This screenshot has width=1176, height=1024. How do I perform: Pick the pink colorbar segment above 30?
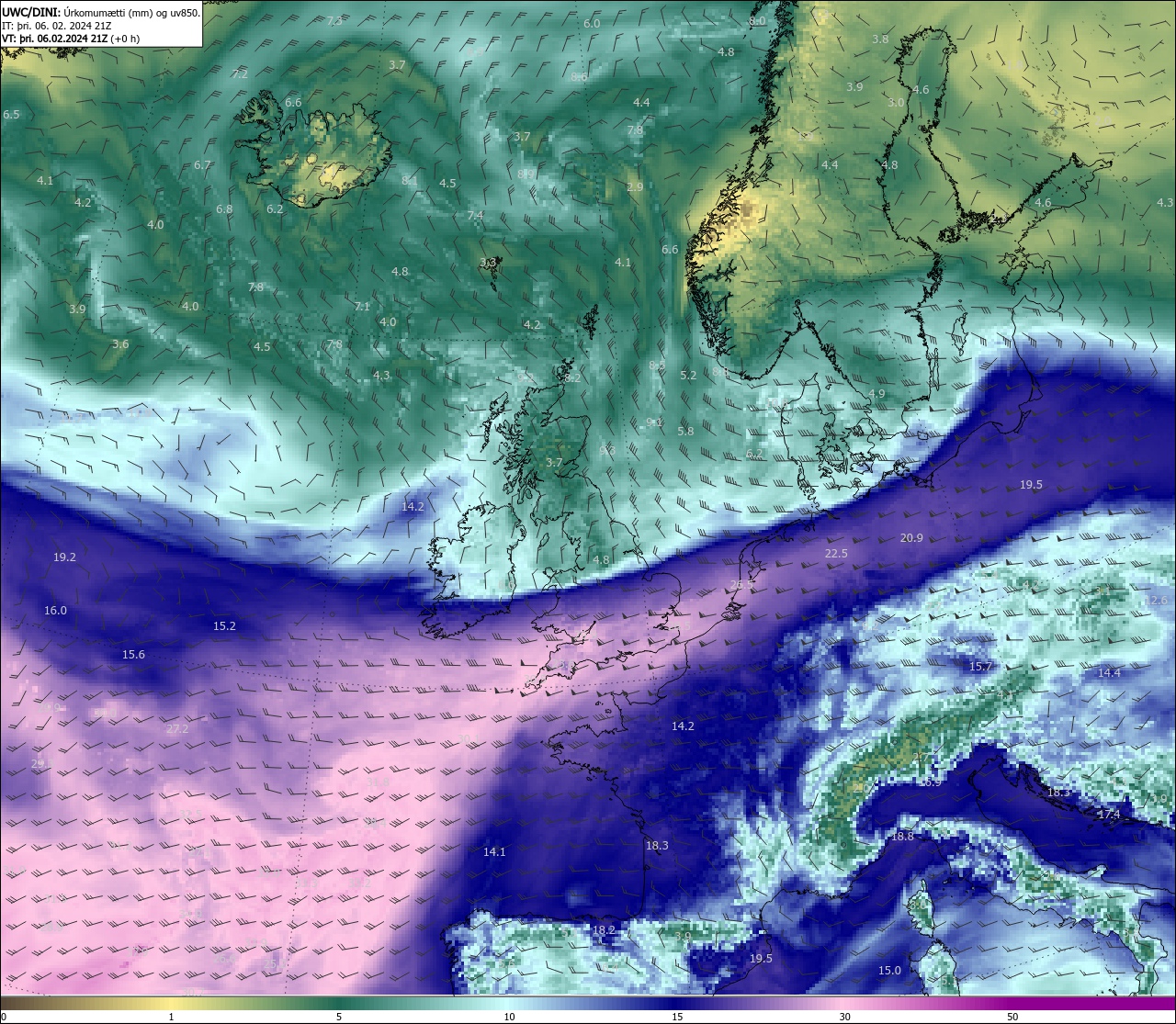tap(844, 1002)
